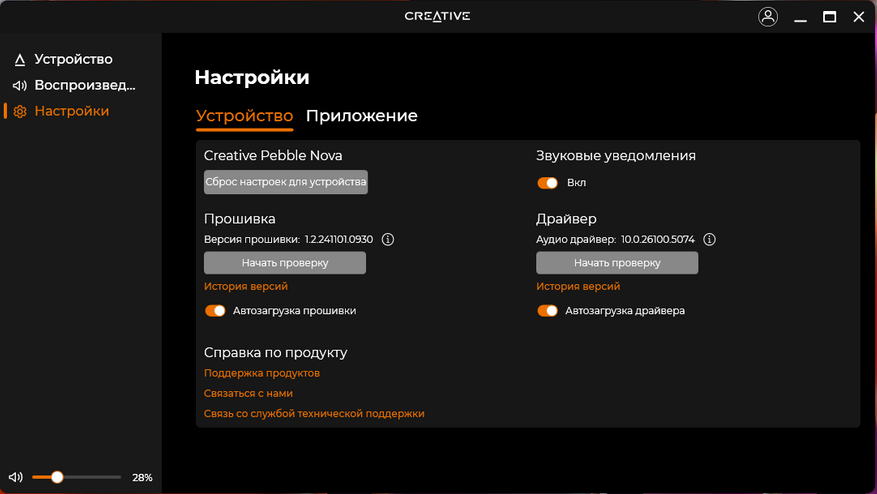Viewport: 877px width, 494px height.
Task: Click driver version 10.0.26100.5074 text
Action: tap(658, 239)
